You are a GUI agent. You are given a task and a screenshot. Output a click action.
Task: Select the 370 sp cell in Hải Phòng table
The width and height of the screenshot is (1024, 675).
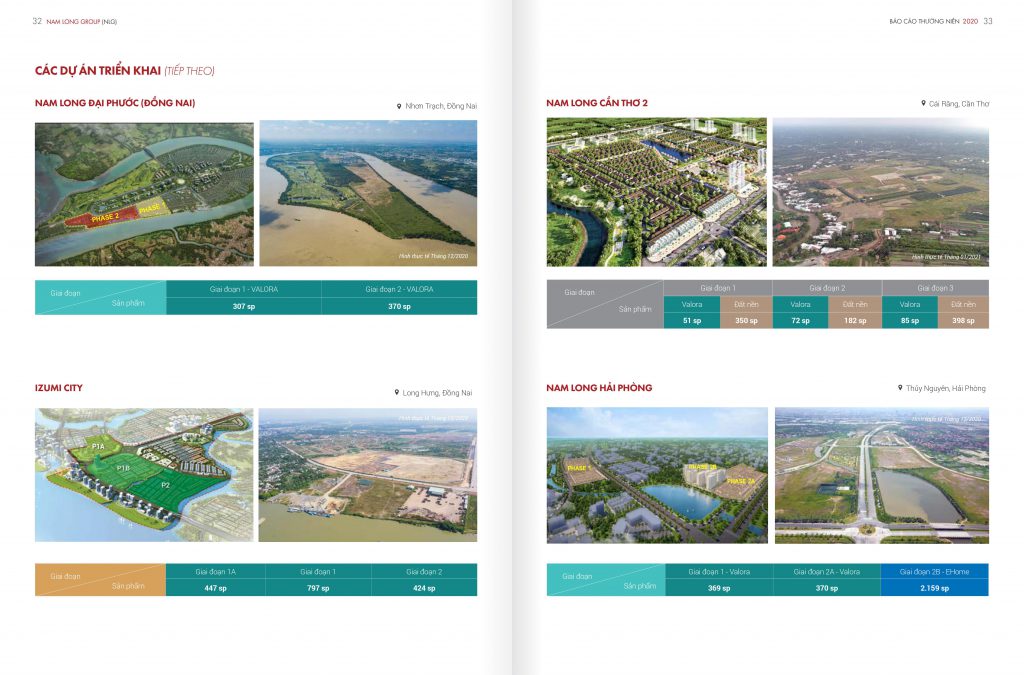coord(827,588)
